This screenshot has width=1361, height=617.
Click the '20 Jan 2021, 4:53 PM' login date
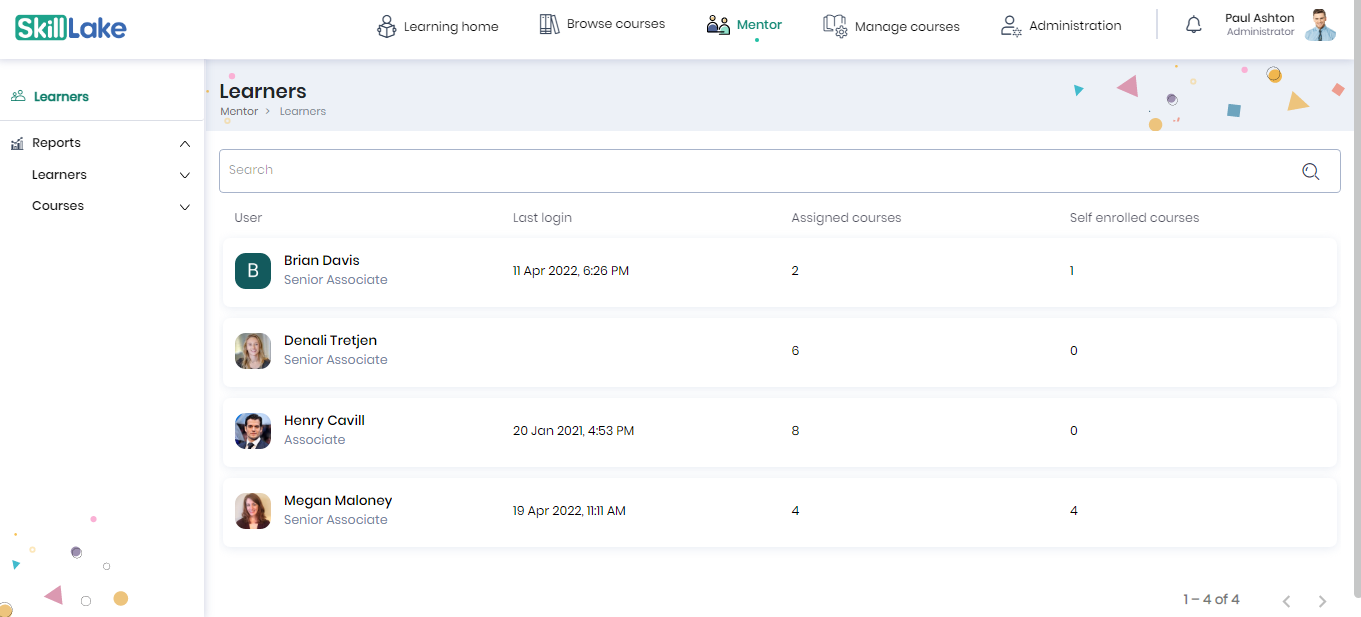coord(573,431)
